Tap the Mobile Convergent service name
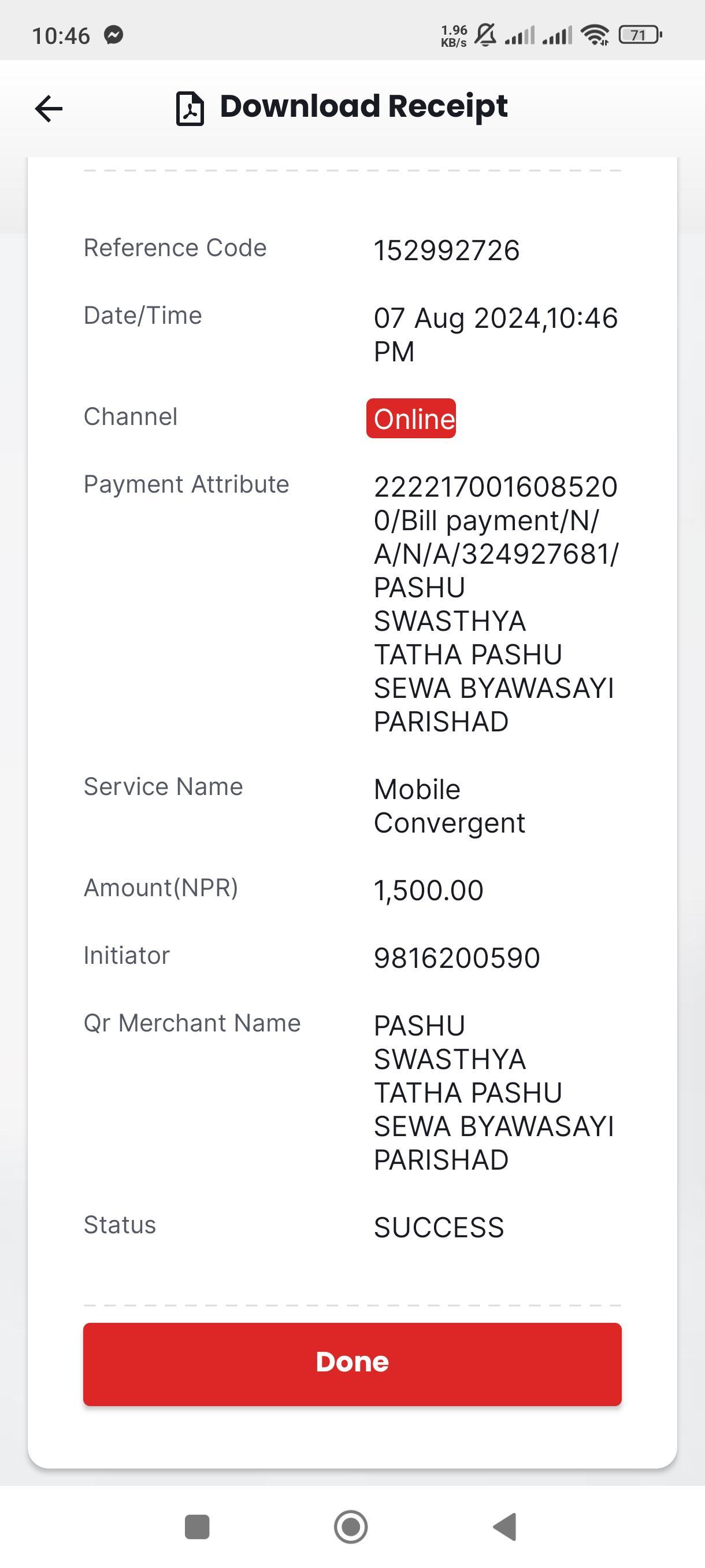Image resolution: width=705 pixels, height=1568 pixels. pos(449,806)
